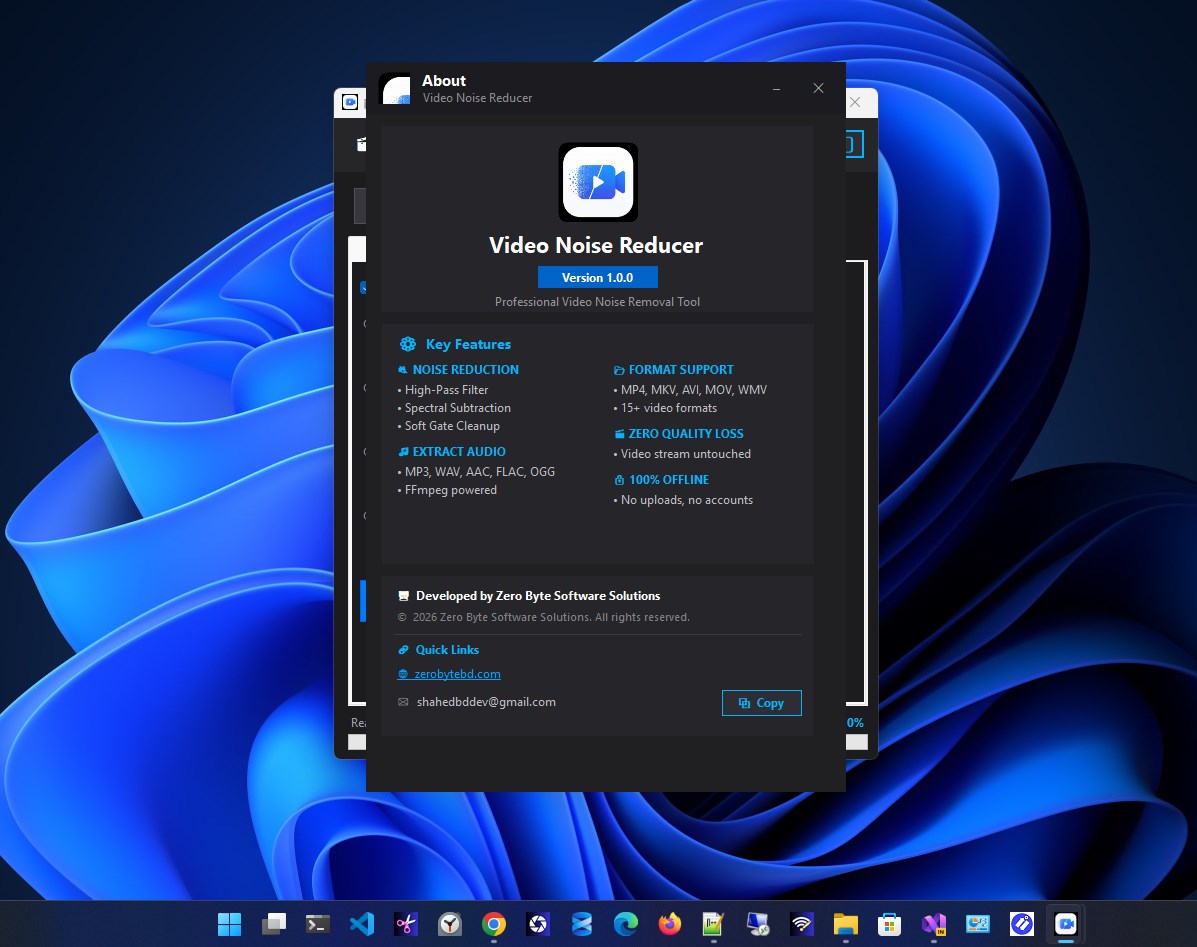The height and width of the screenshot is (947, 1197).
Task: Open the camera shutter app in taskbar
Action: [x=537, y=924]
